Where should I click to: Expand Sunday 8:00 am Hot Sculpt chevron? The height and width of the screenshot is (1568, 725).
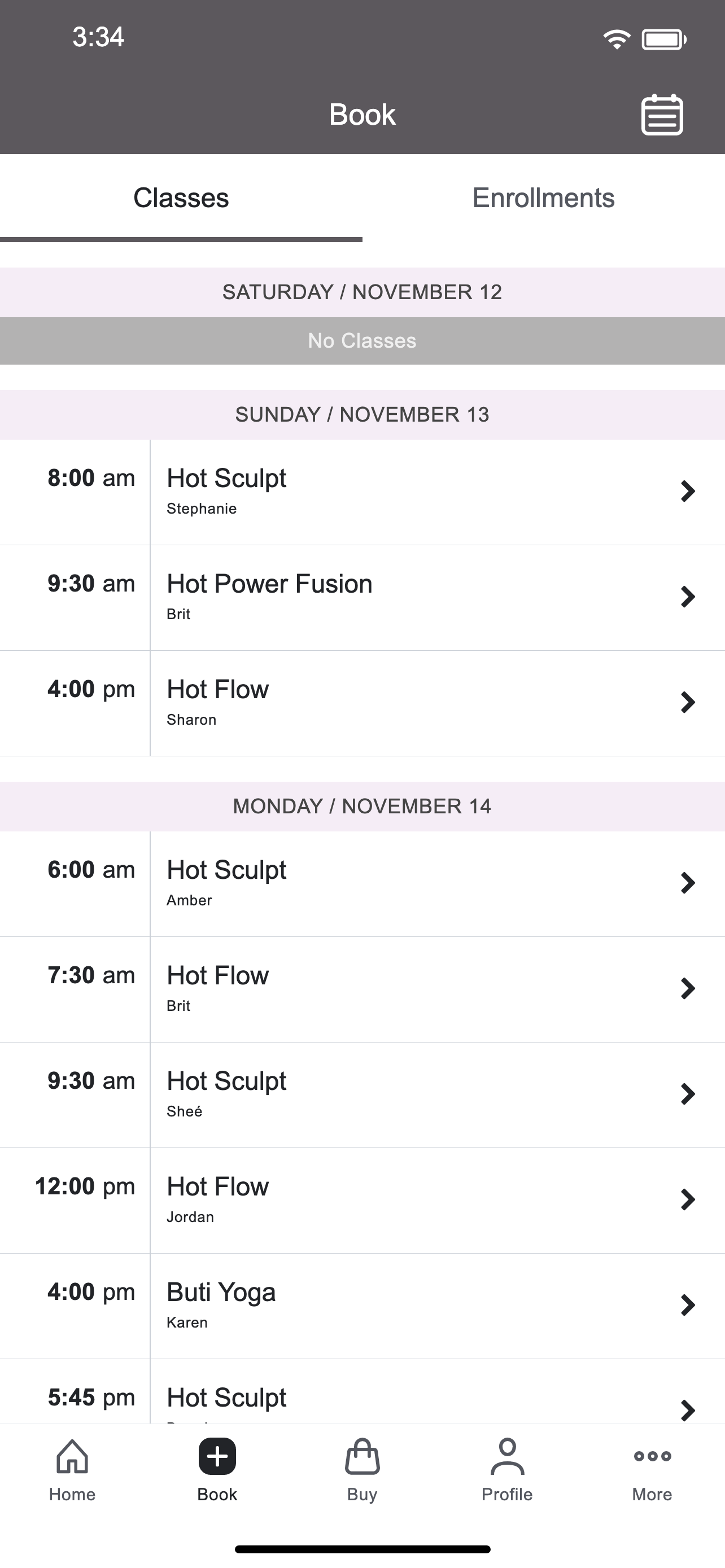pos(688,491)
